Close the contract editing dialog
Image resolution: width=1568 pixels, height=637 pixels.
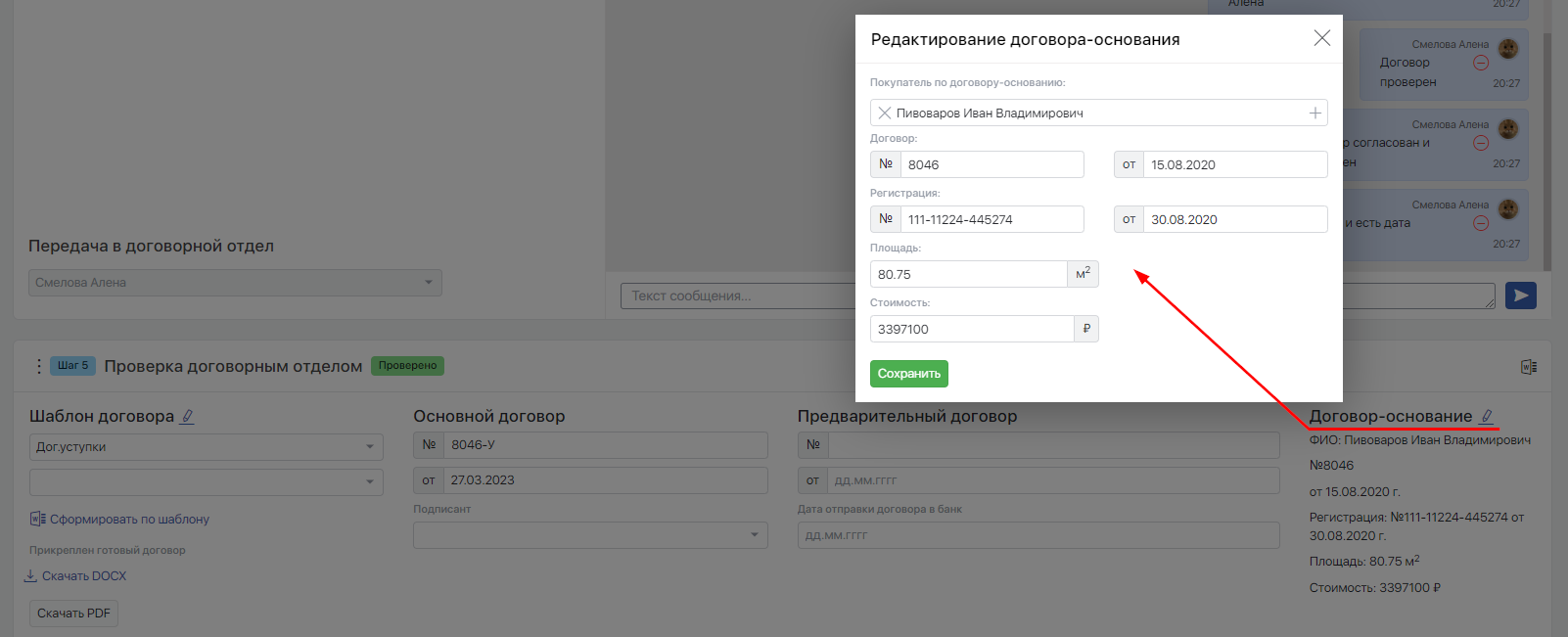(1321, 38)
